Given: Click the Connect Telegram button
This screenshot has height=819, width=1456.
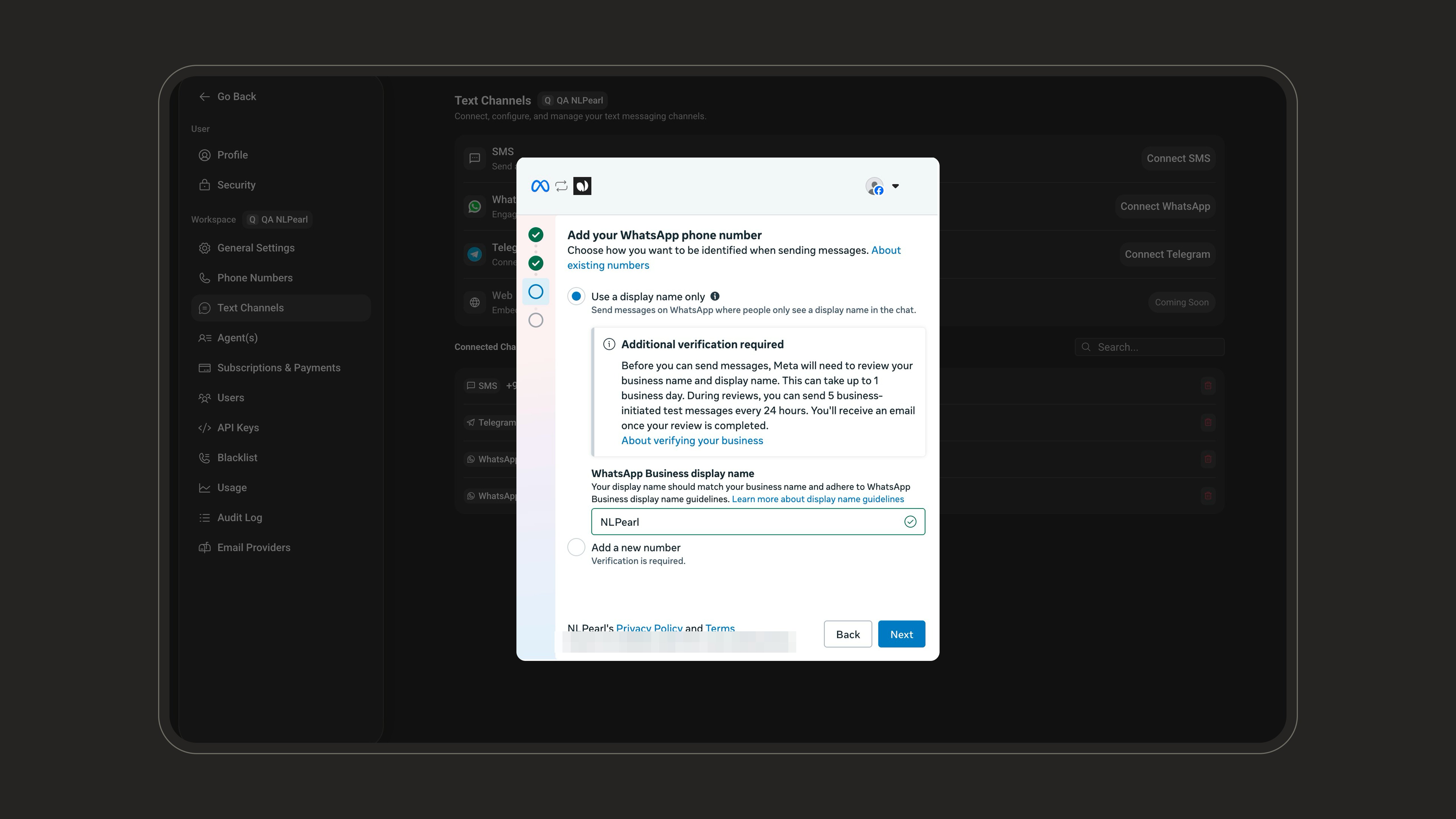Looking at the screenshot, I should point(1167,254).
